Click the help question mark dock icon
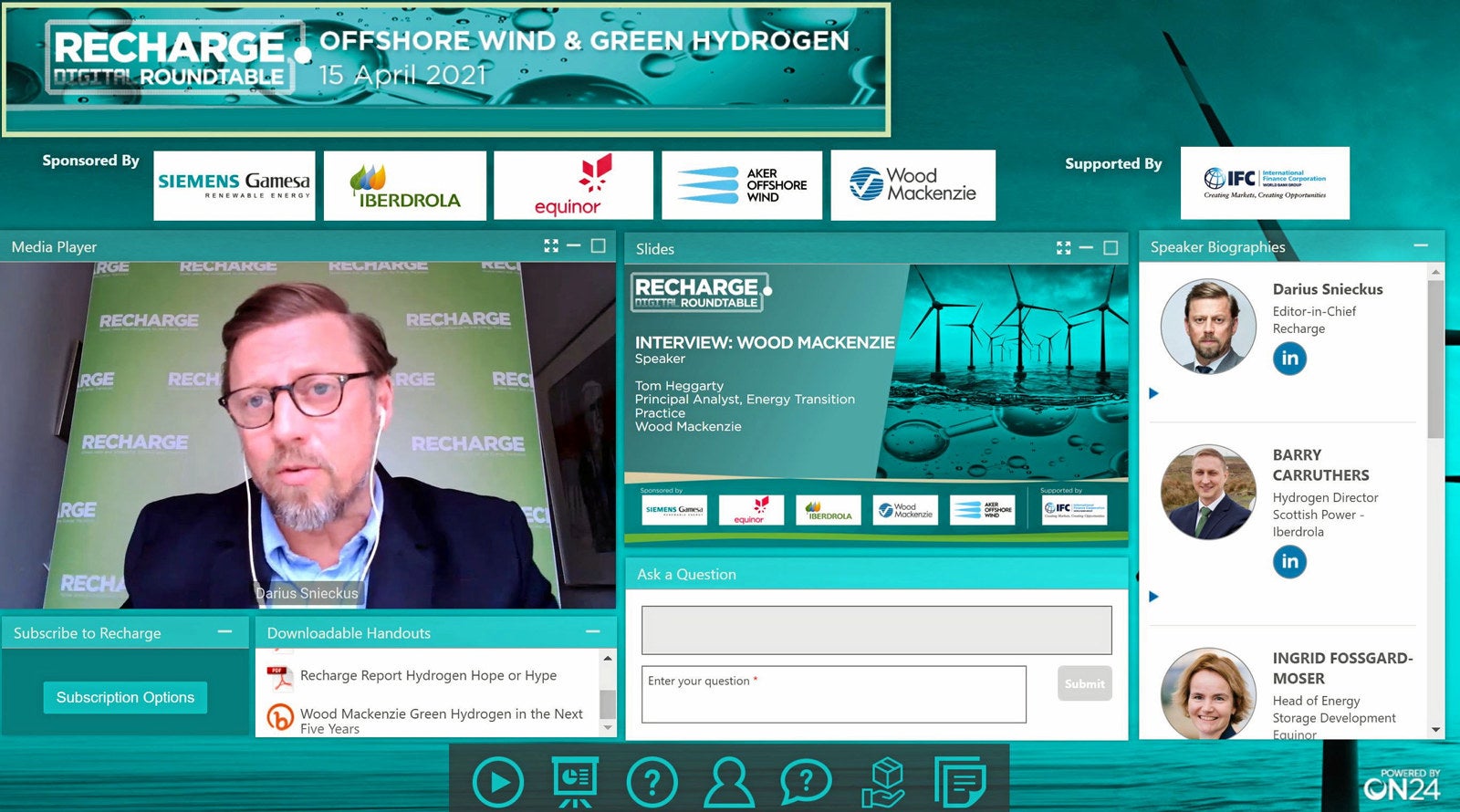The height and width of the screenshot is (812, 1460). [x=652, y=782]
